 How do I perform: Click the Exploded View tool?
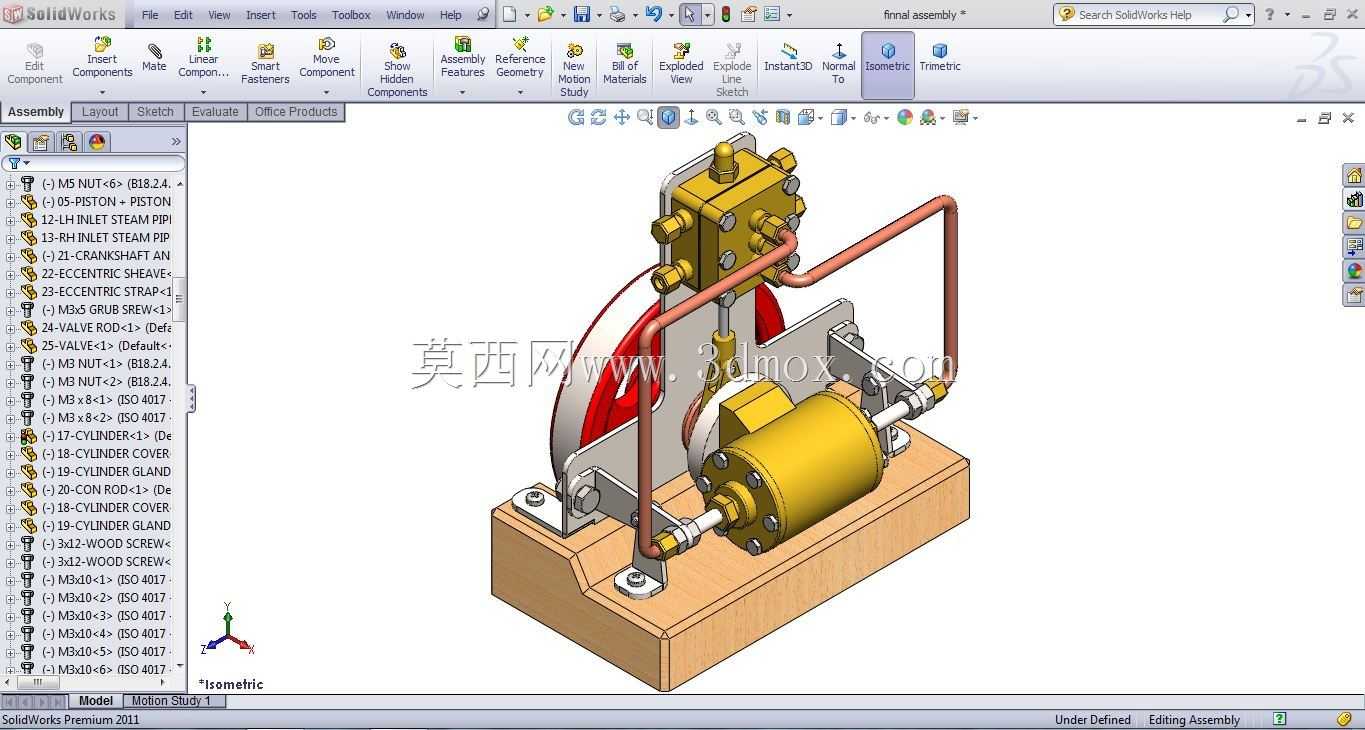pos(681,64)
